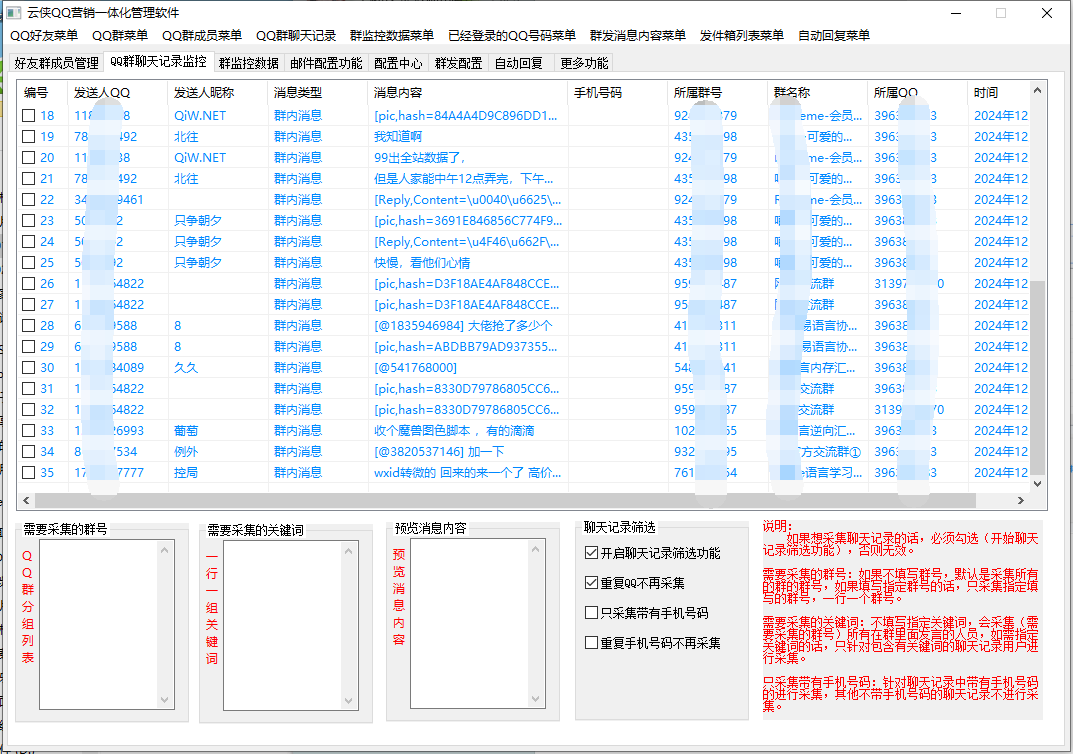Click up arrow in 需要采集的关键词 box scrollbar
Image resolution: width=1073 pixels, height=754 pixels.
(348, 550)
